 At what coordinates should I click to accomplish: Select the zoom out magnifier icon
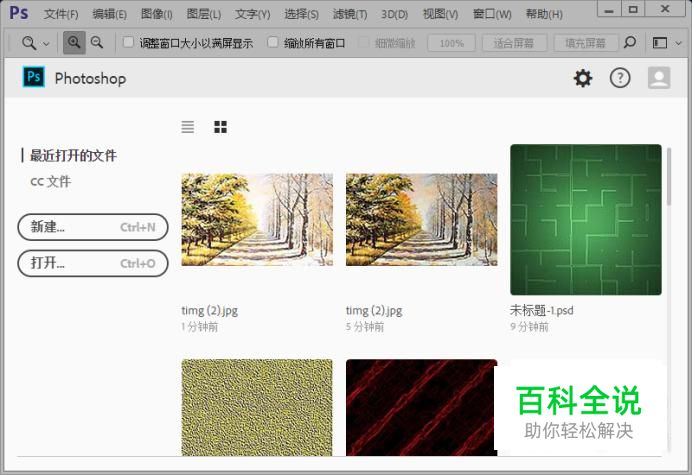point(97,43)
